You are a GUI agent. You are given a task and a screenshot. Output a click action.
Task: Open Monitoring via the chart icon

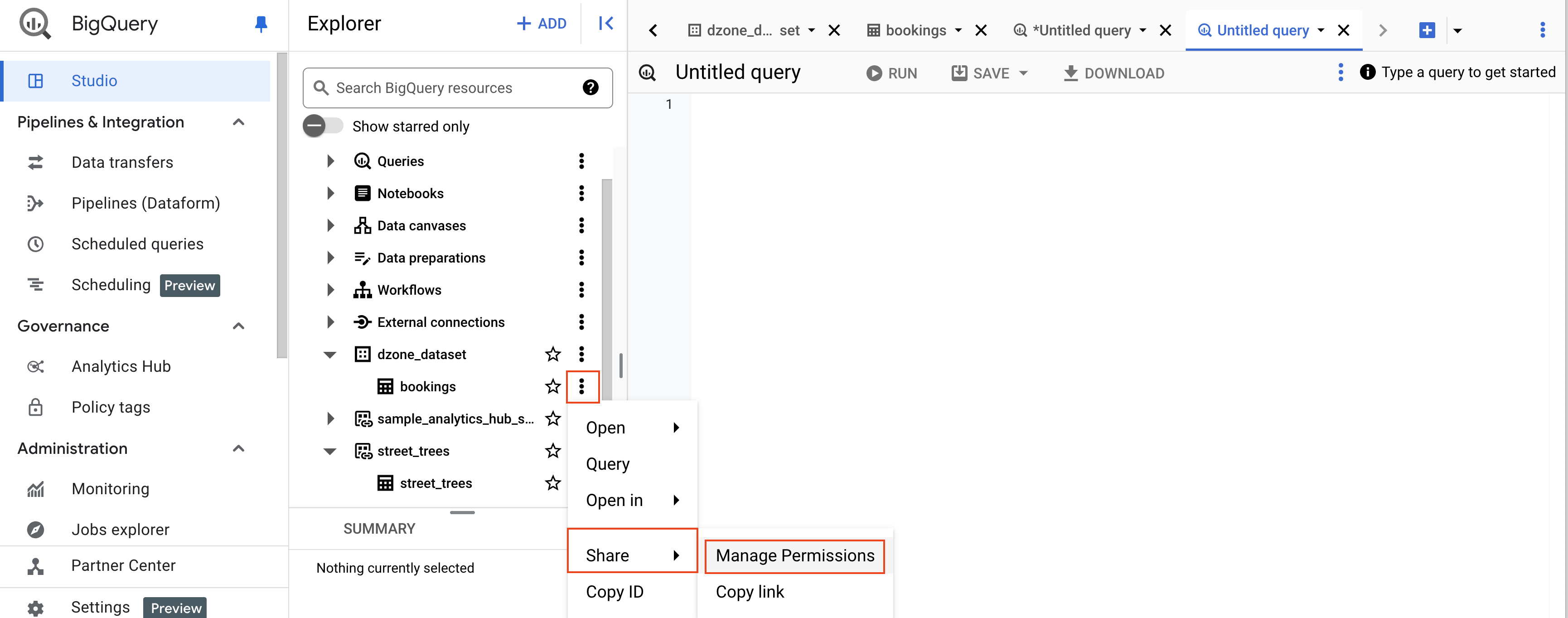pos(36,488)
